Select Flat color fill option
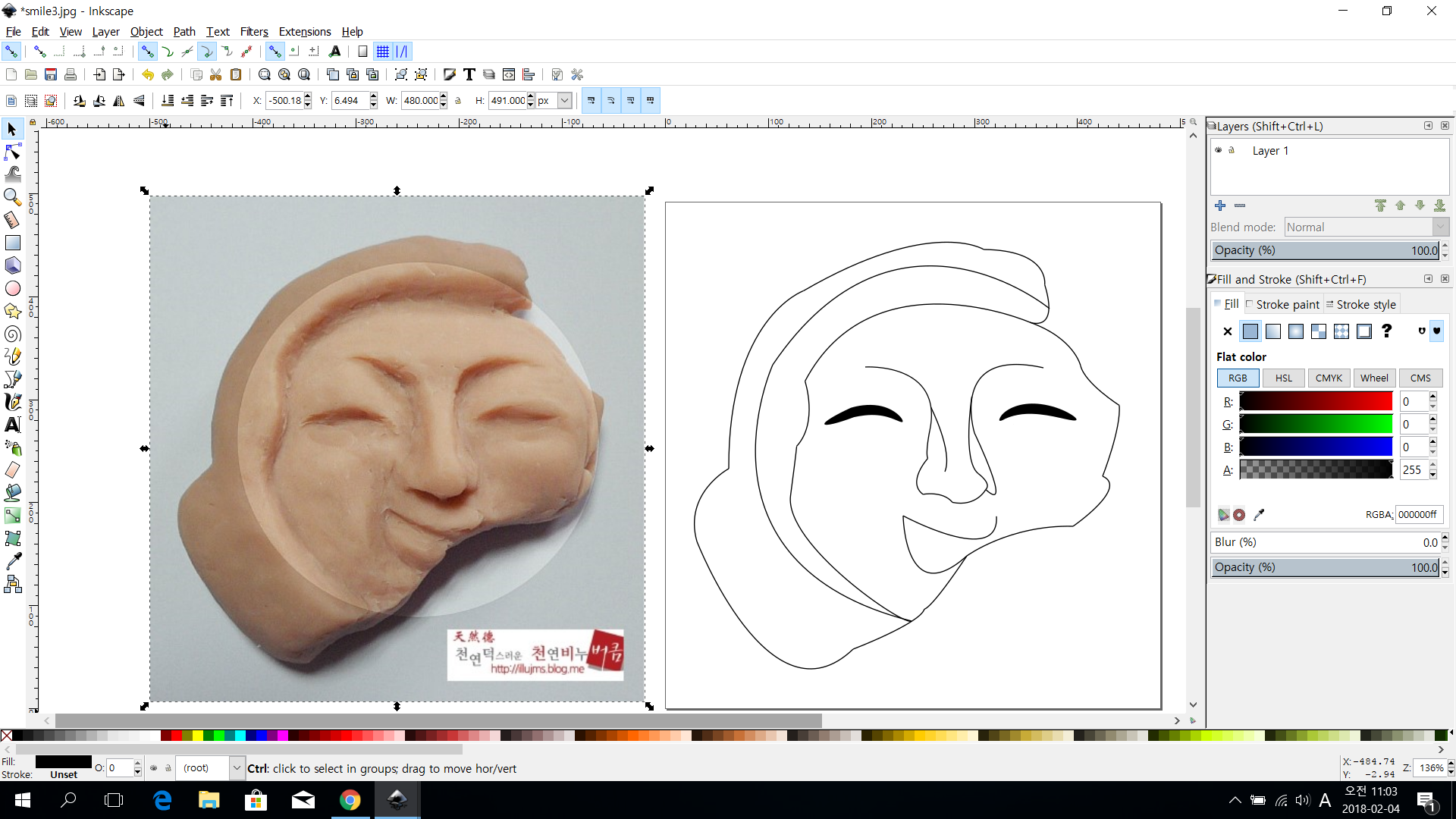 coord(1250,331)
